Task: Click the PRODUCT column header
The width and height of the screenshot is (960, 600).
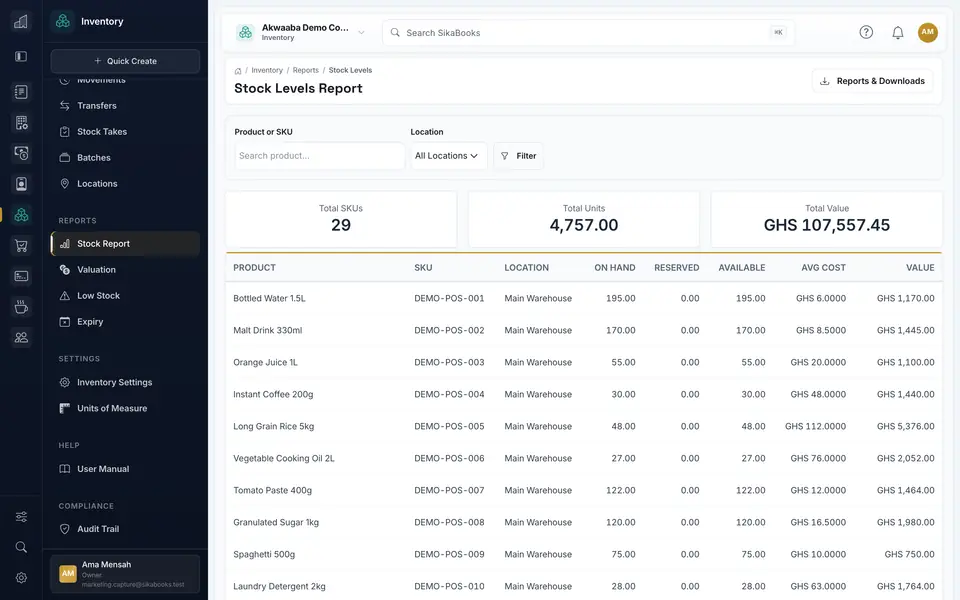Action: [255, 268]
